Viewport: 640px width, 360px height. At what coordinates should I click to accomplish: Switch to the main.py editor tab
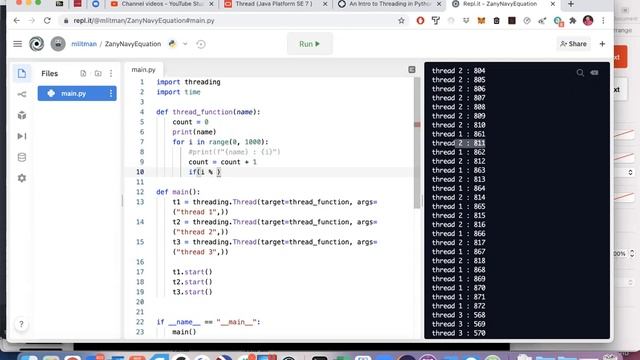[x=143, y=69]
